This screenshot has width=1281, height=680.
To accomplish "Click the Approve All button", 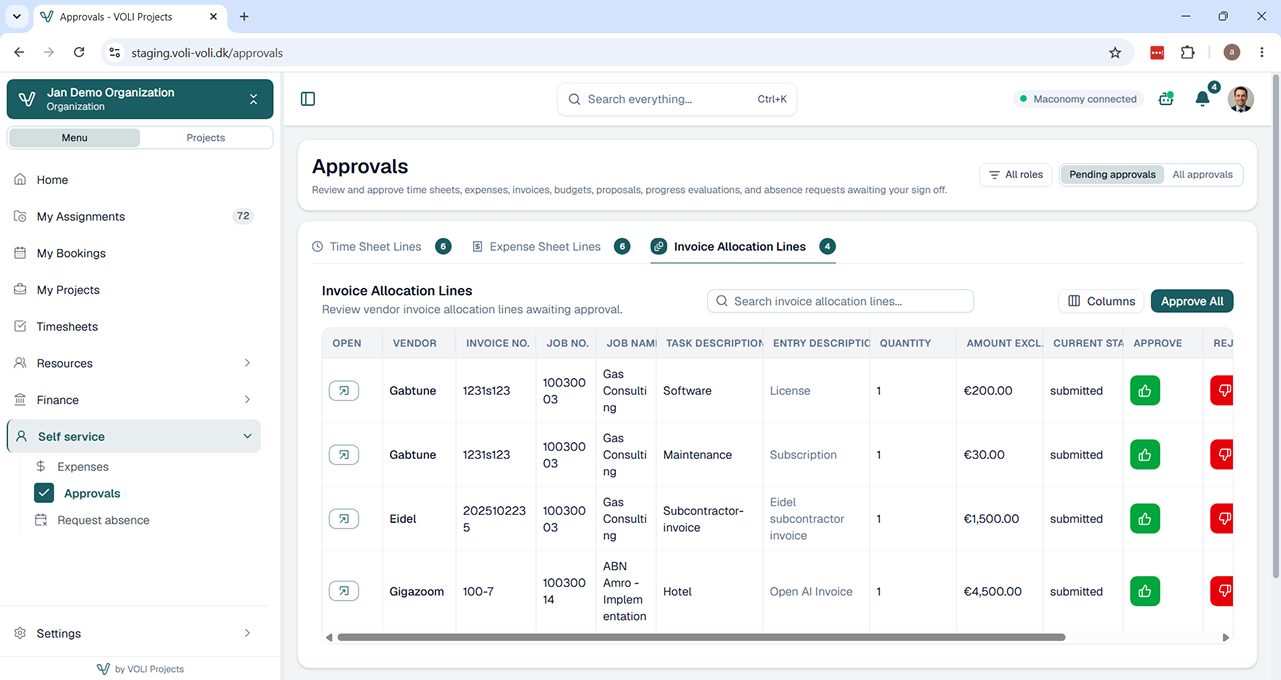I will click(x=1192, y=301).
